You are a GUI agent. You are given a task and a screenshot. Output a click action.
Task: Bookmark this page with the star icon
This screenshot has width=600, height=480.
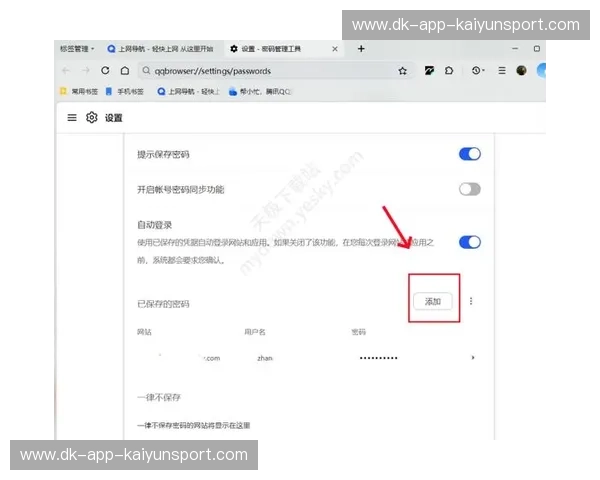[403, 71]
